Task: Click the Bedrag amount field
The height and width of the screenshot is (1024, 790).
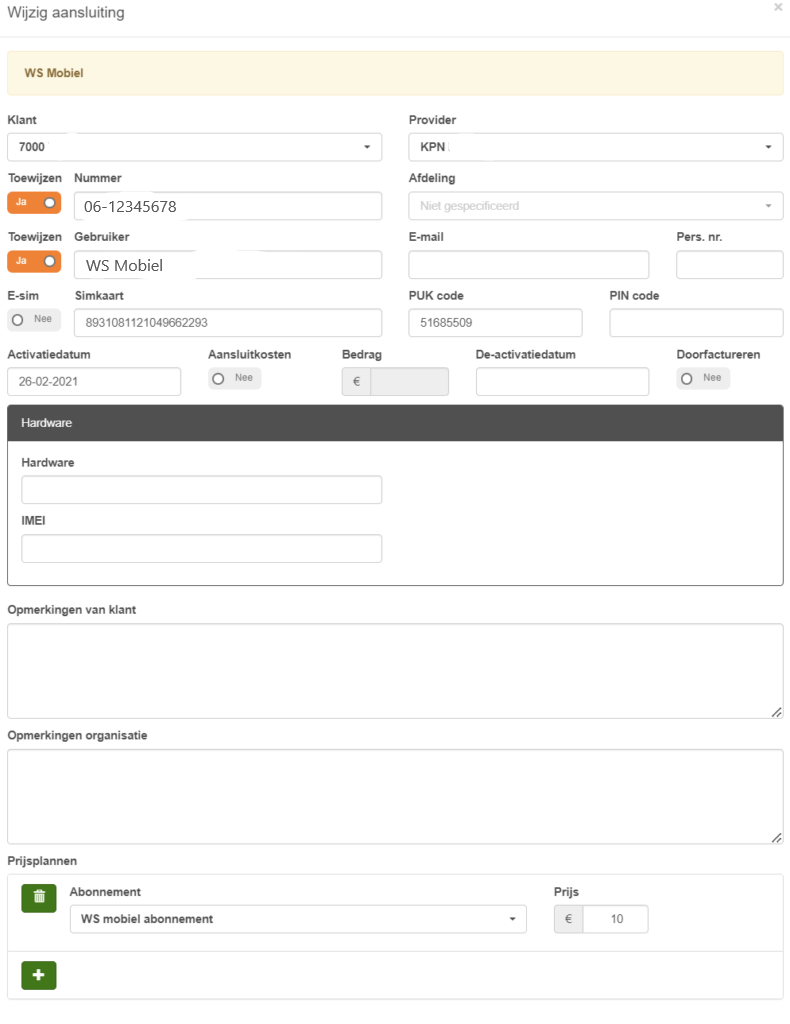Action: [409, 381]
